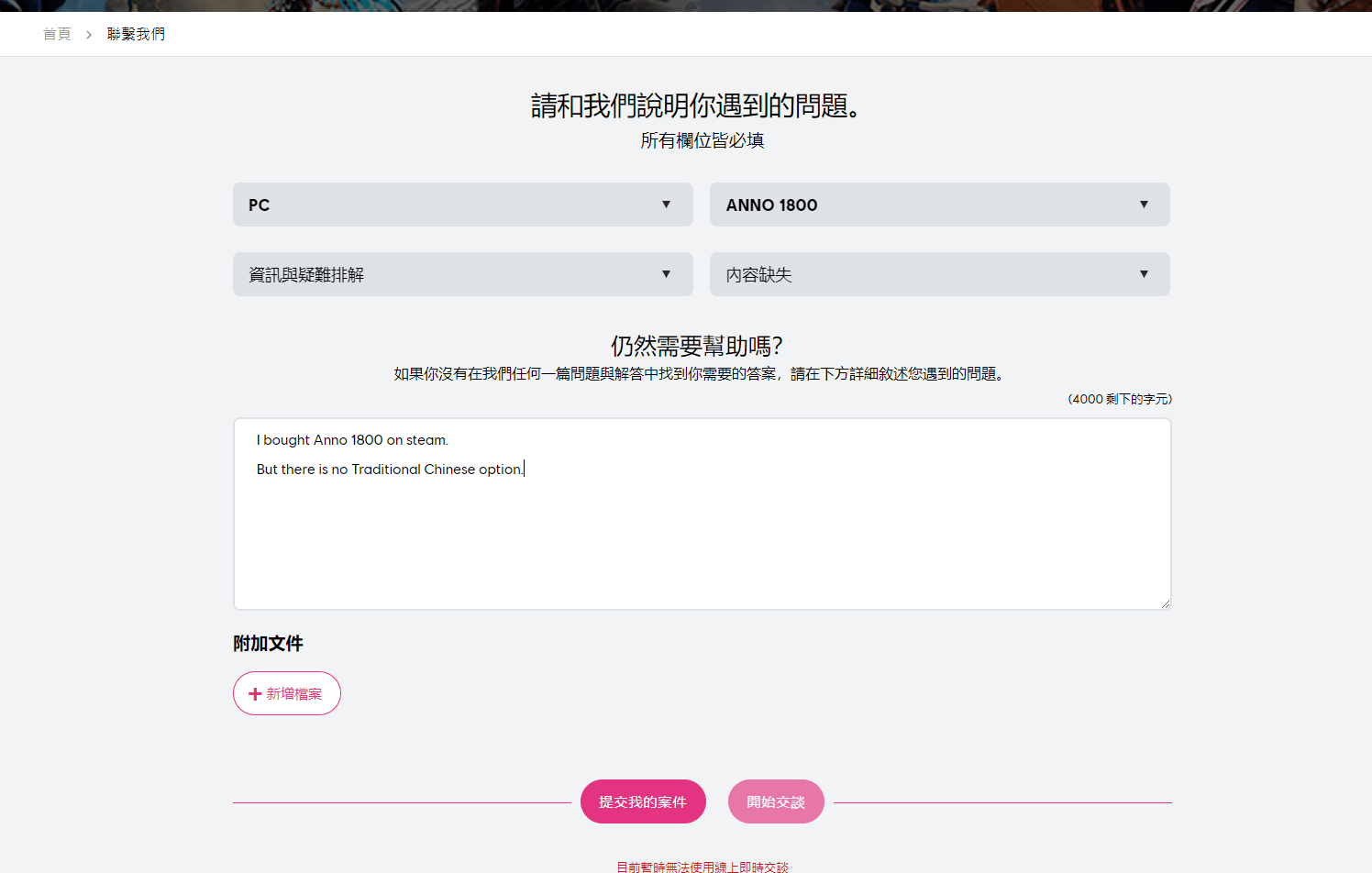
Task: Click the plus icon on 新增檔案 button
Action: (x=254, y=693)
